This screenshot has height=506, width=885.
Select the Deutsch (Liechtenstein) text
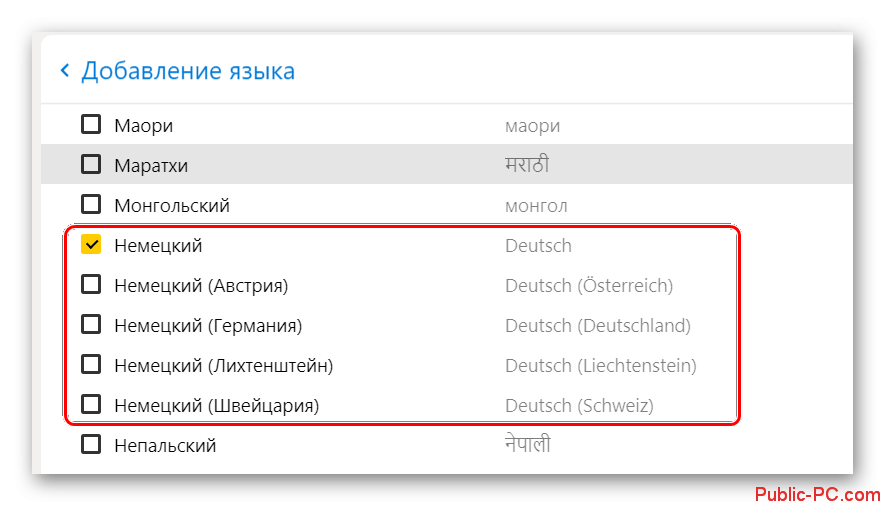[601, 366]
